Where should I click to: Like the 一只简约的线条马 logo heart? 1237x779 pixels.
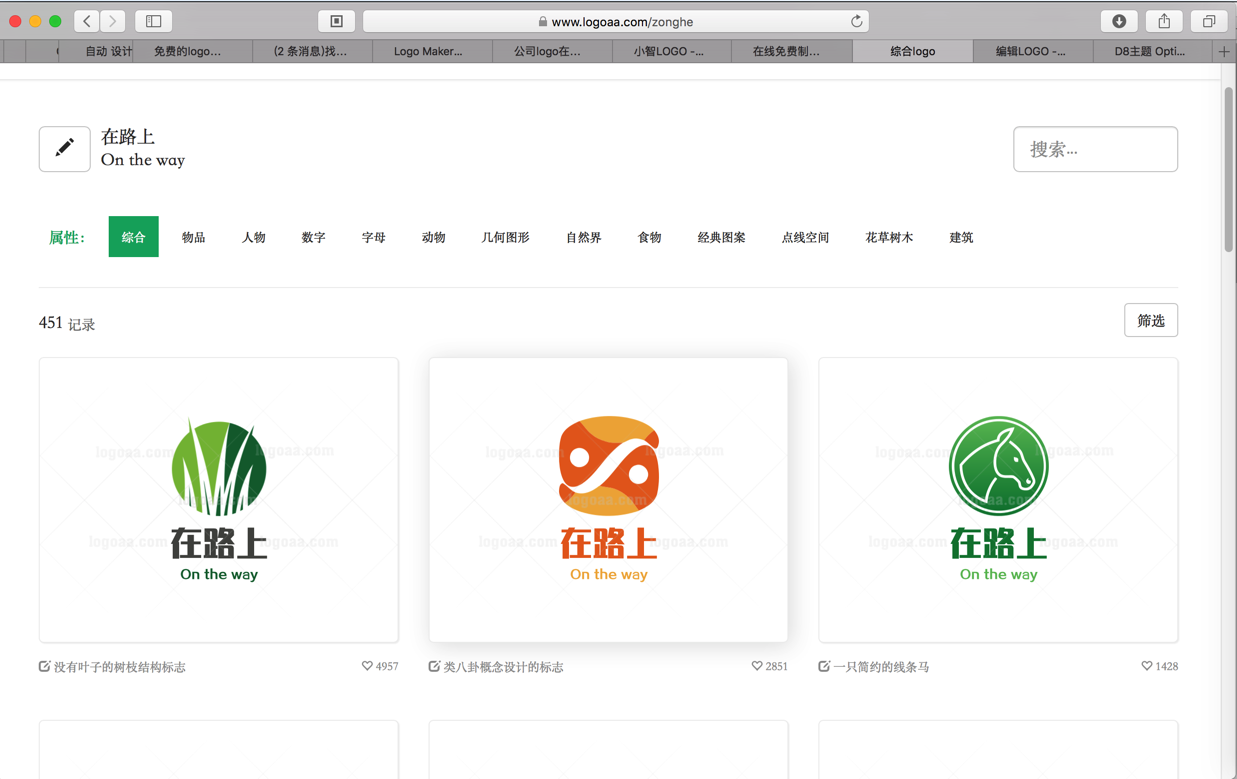1147,666
